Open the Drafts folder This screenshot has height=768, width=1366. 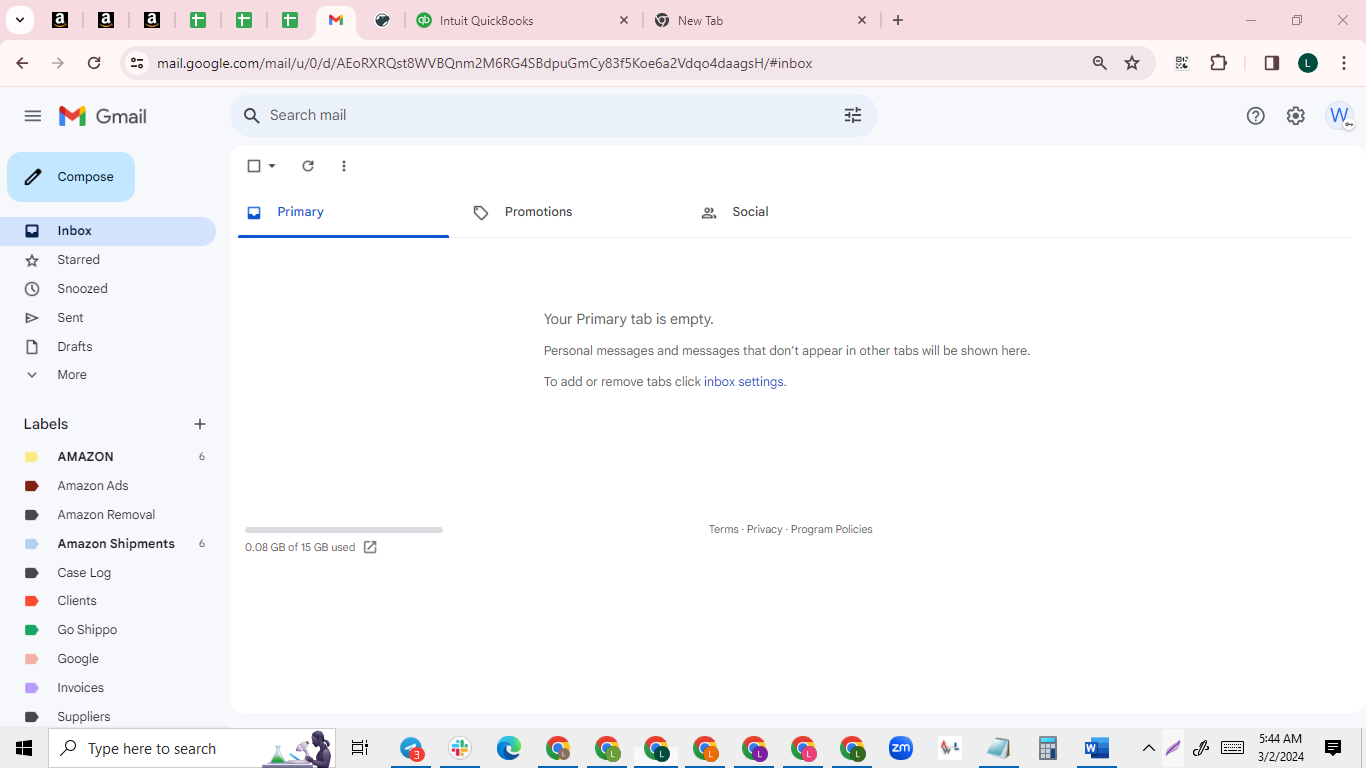[x=108, y=347]
